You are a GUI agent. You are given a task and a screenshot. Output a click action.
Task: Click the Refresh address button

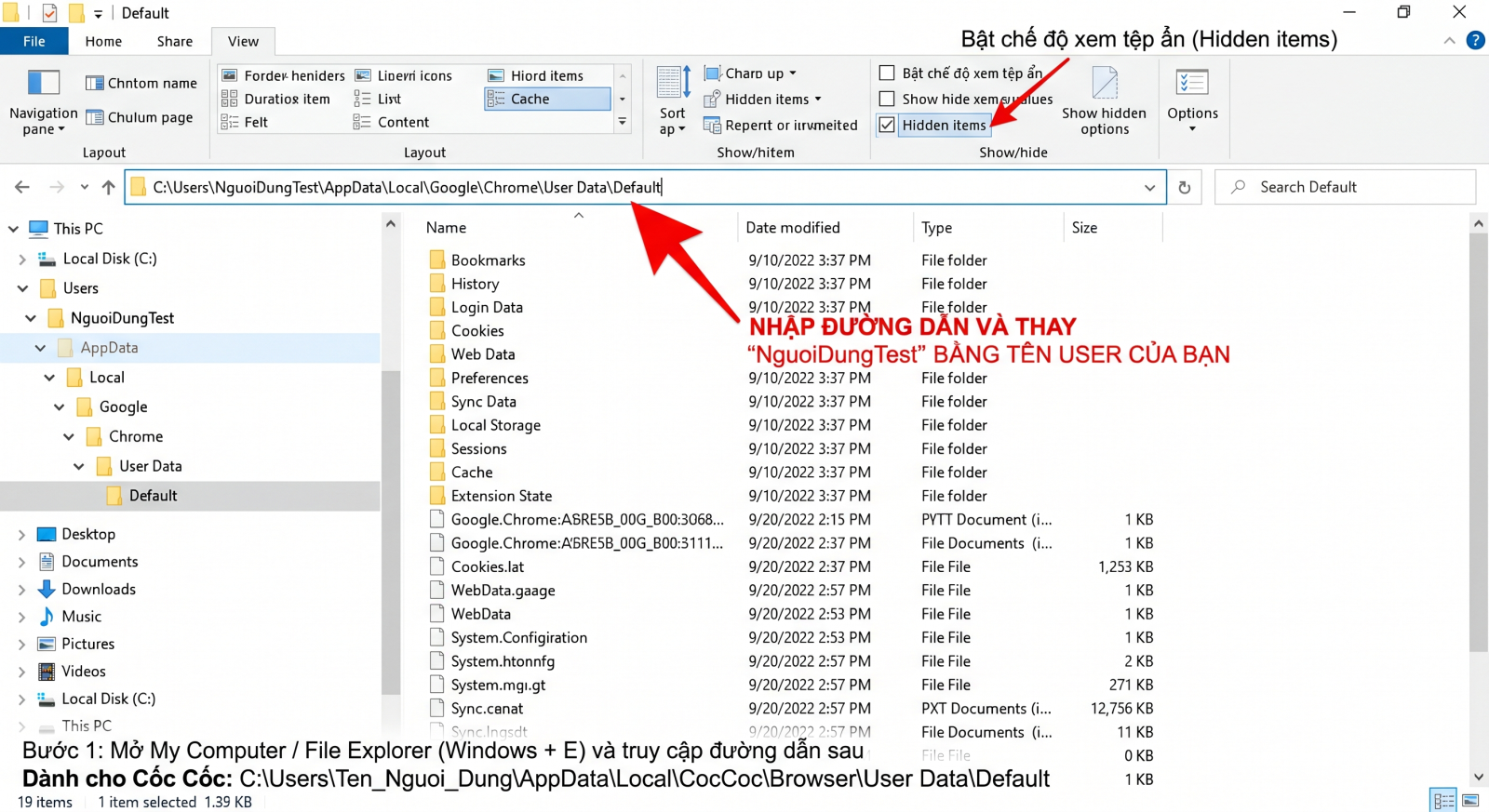pyautogui.click(x=1184, y=187)
